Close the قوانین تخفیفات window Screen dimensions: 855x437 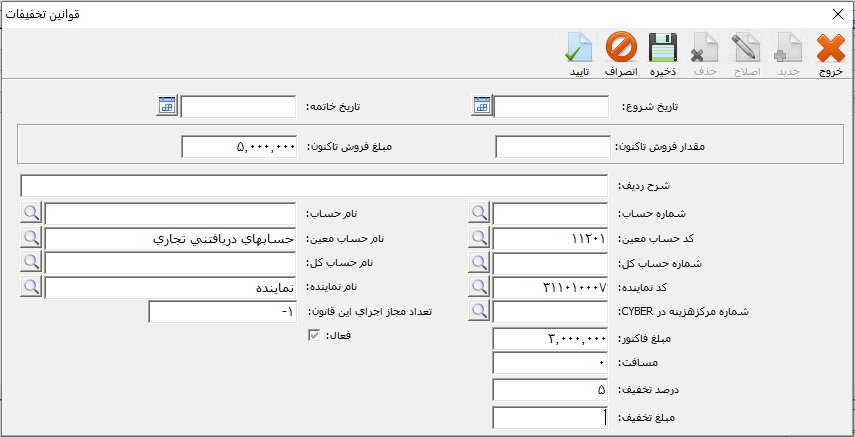point(838,14)
